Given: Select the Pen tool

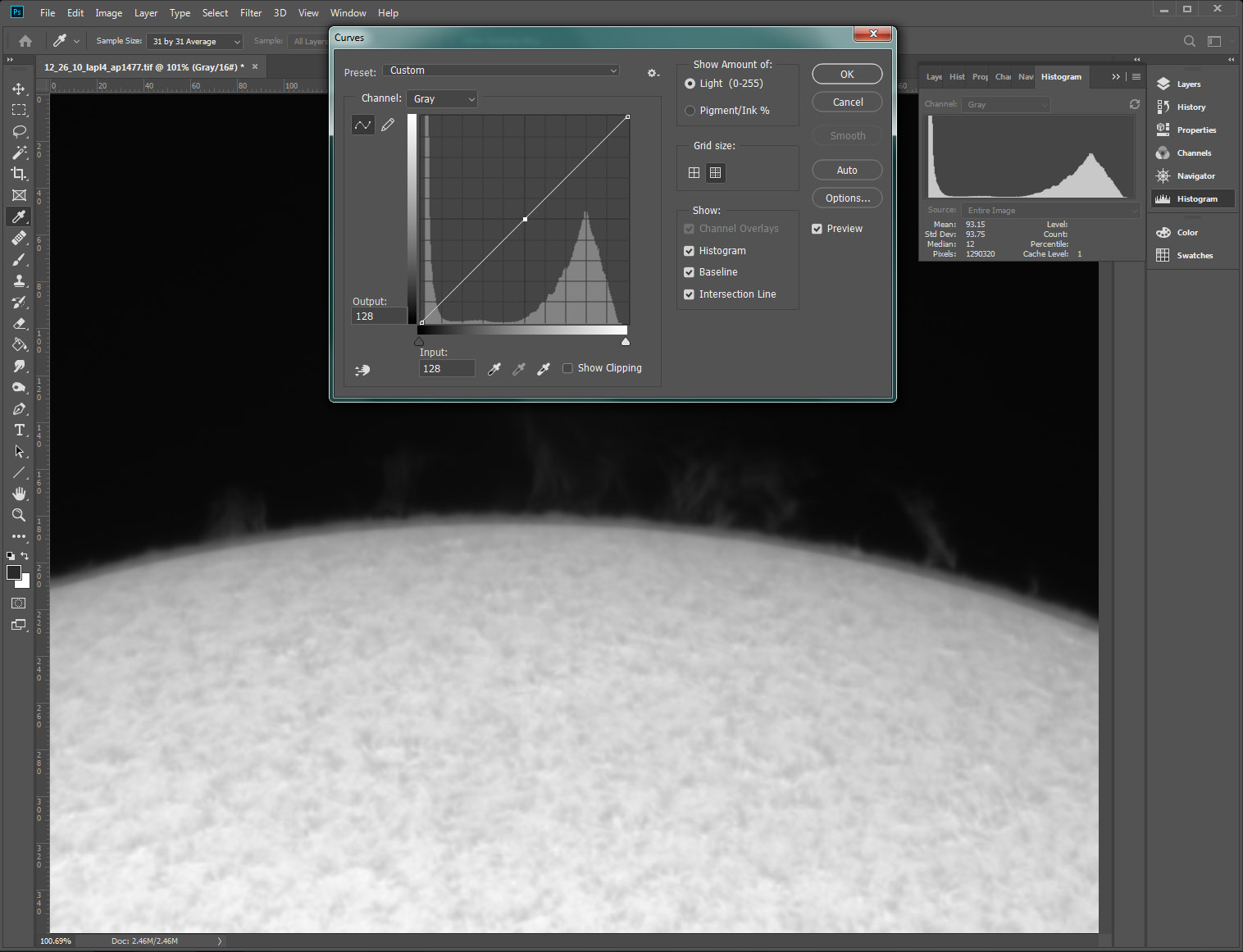Looking at the screenshot, I should point(19,408).
